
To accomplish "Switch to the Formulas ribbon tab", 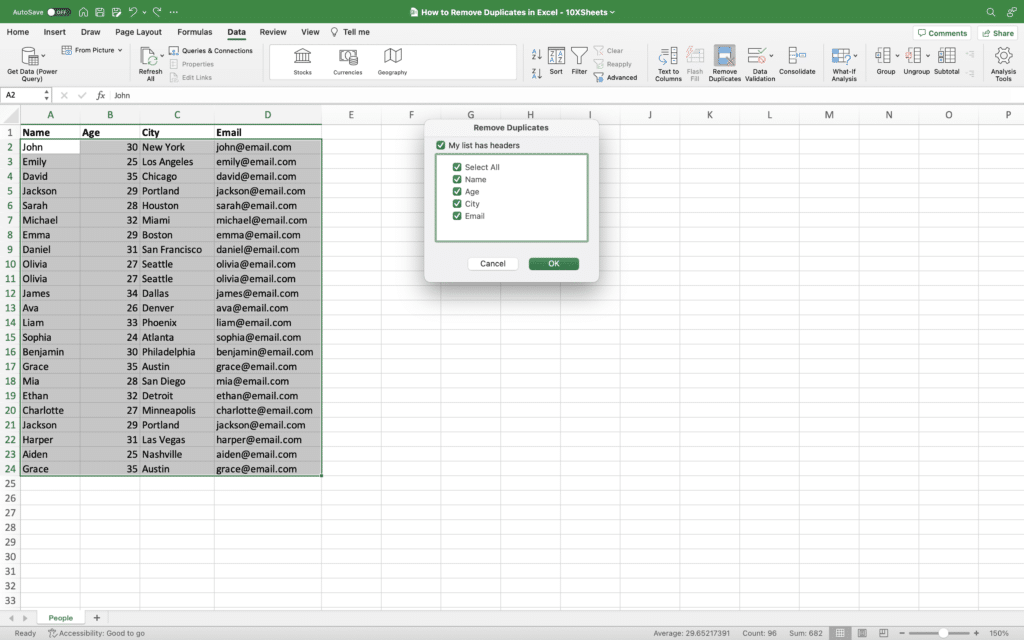I will pyautogui.click(x=194, y=31).
